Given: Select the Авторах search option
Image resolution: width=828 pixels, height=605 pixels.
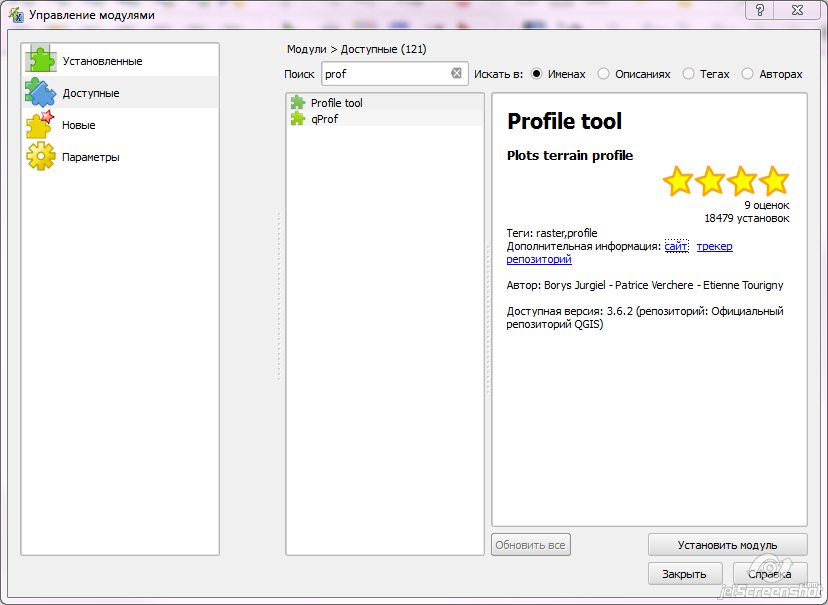Looking at the screenshot, I should click(x=748, y=74).
